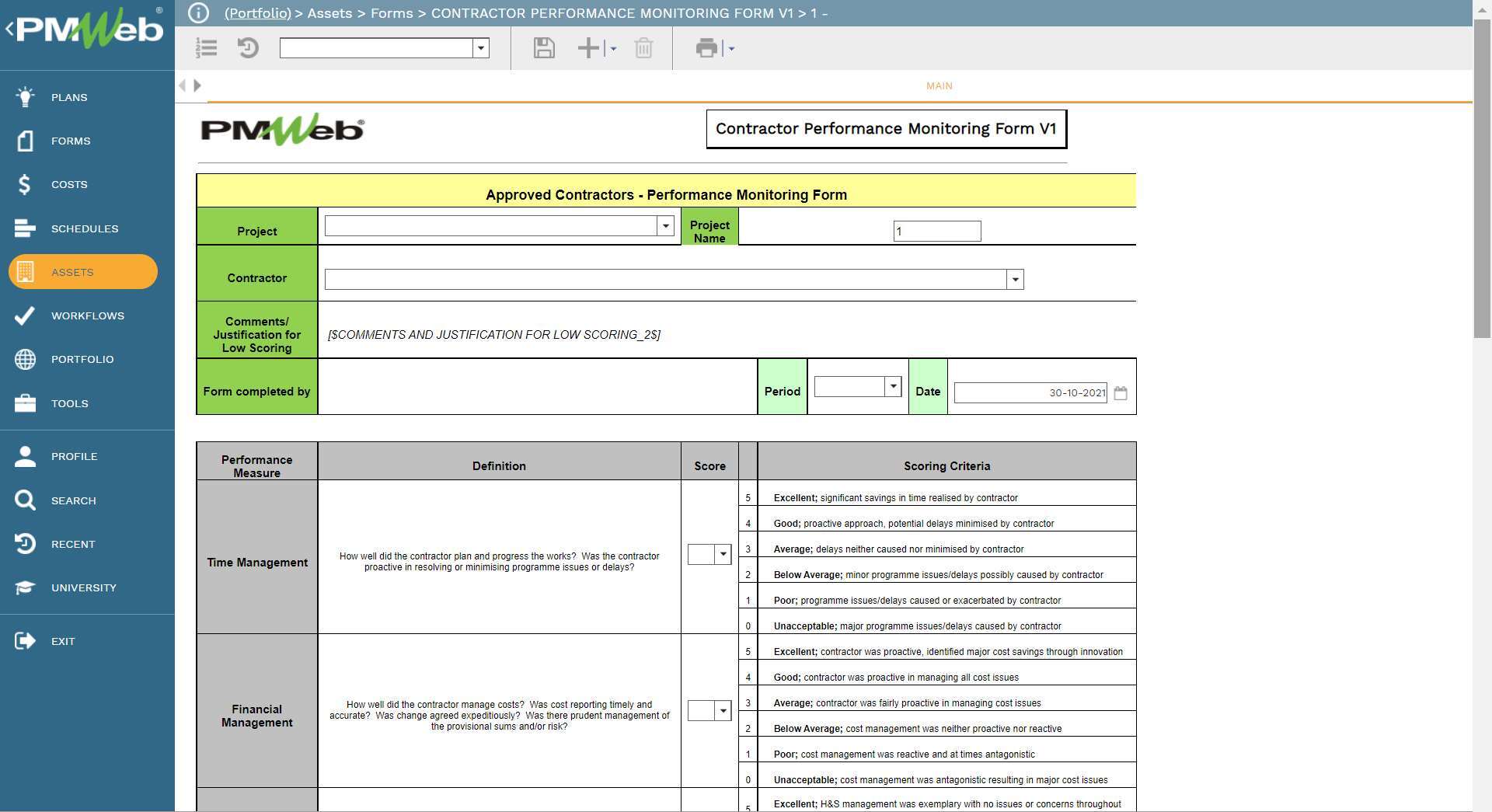The width and height of the screenshot is (1492, 812).
Task: Click the Project Name input field showing 1
Action: point(936,231)
